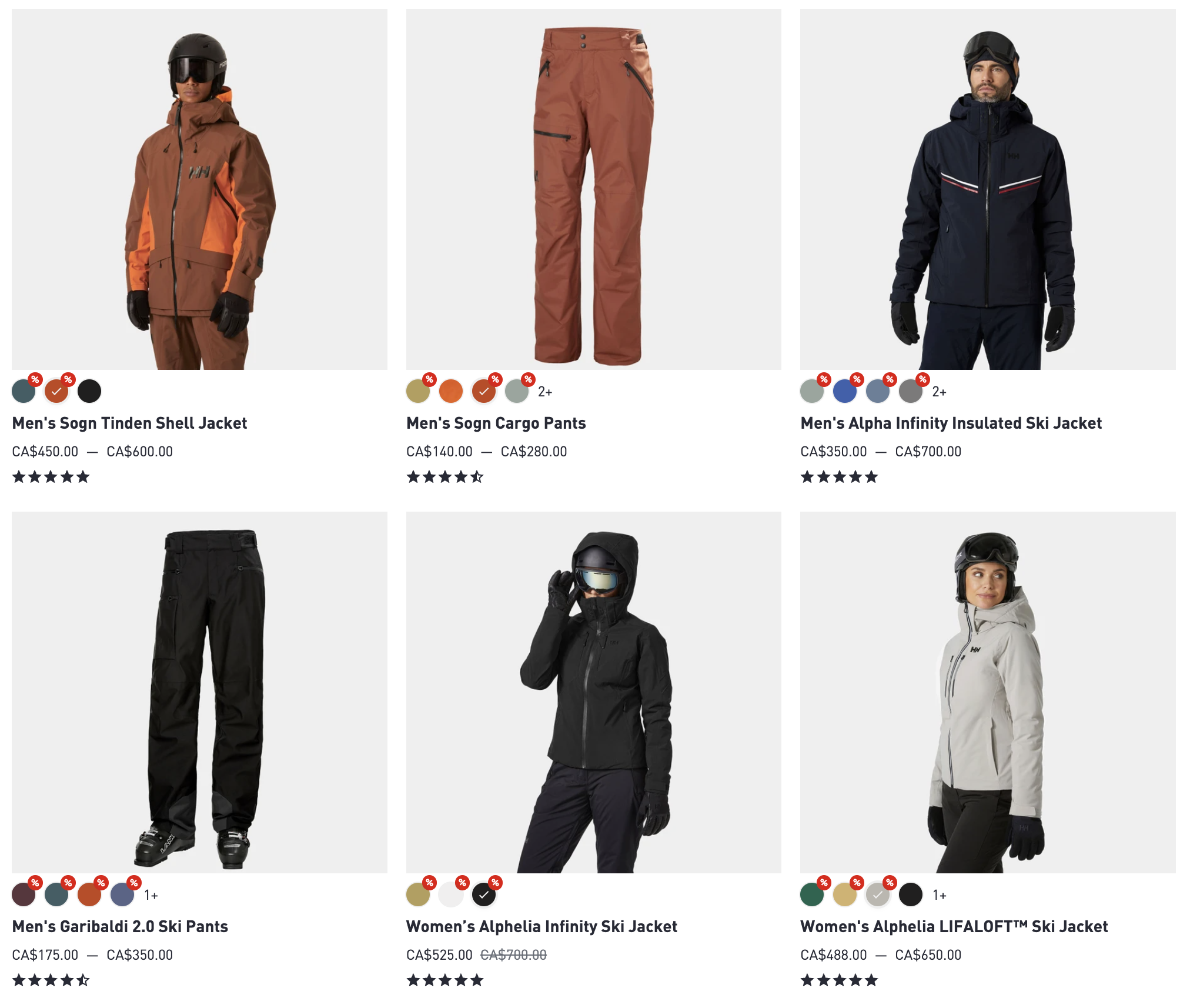Pick orange swatch for Sogn Cargo Pants
The width and height of the screenshot is (1190, 1008).
[451, 392]
